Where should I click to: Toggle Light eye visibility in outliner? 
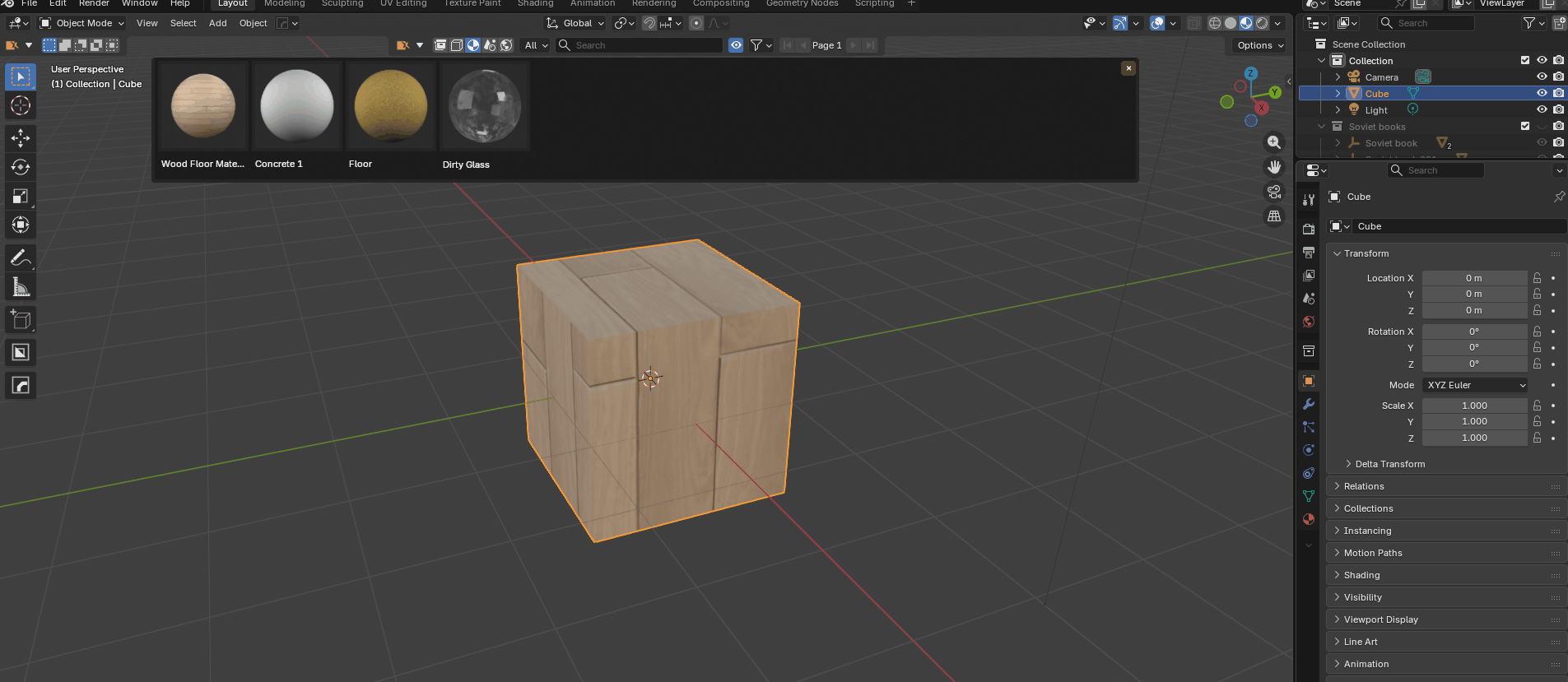1542,109
